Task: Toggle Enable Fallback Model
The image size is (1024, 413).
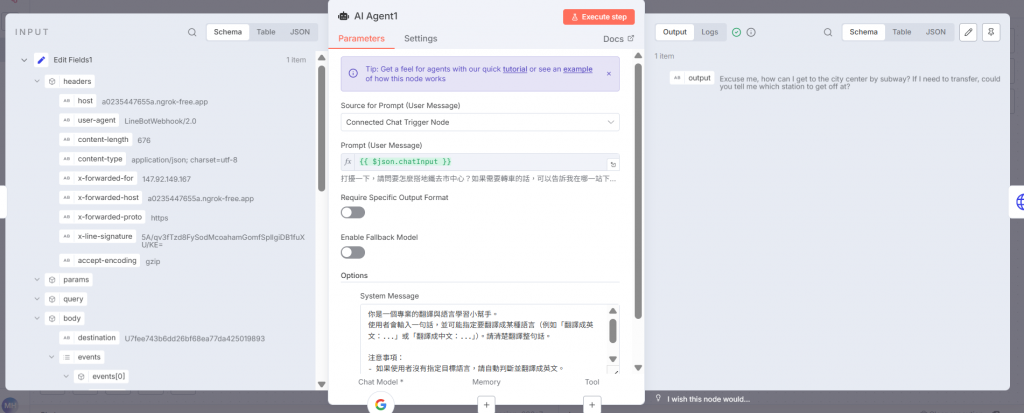Action: (353, 252)
